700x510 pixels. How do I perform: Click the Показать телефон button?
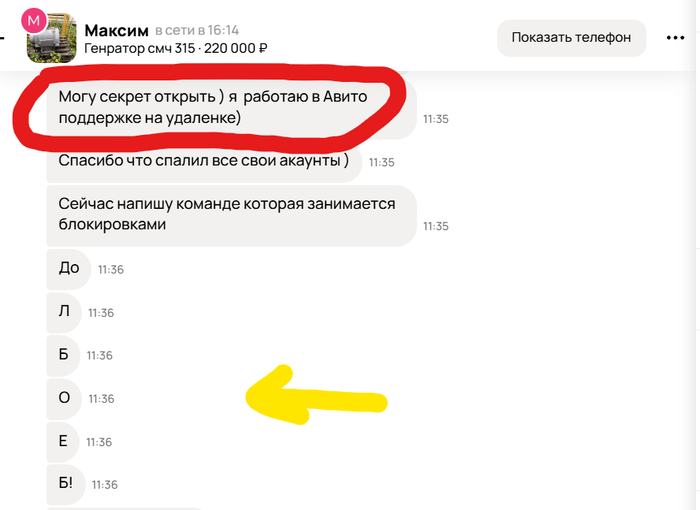click(571, 38)
